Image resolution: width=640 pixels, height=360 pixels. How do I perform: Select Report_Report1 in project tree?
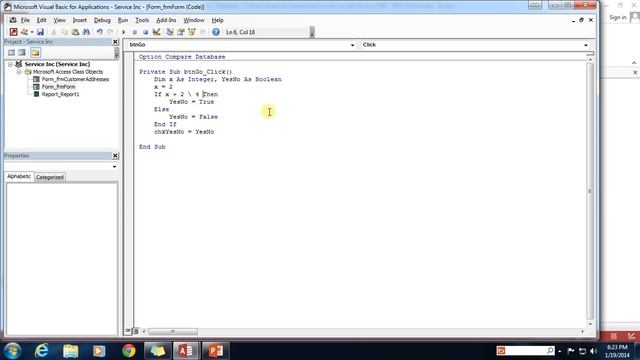(60, 94)
